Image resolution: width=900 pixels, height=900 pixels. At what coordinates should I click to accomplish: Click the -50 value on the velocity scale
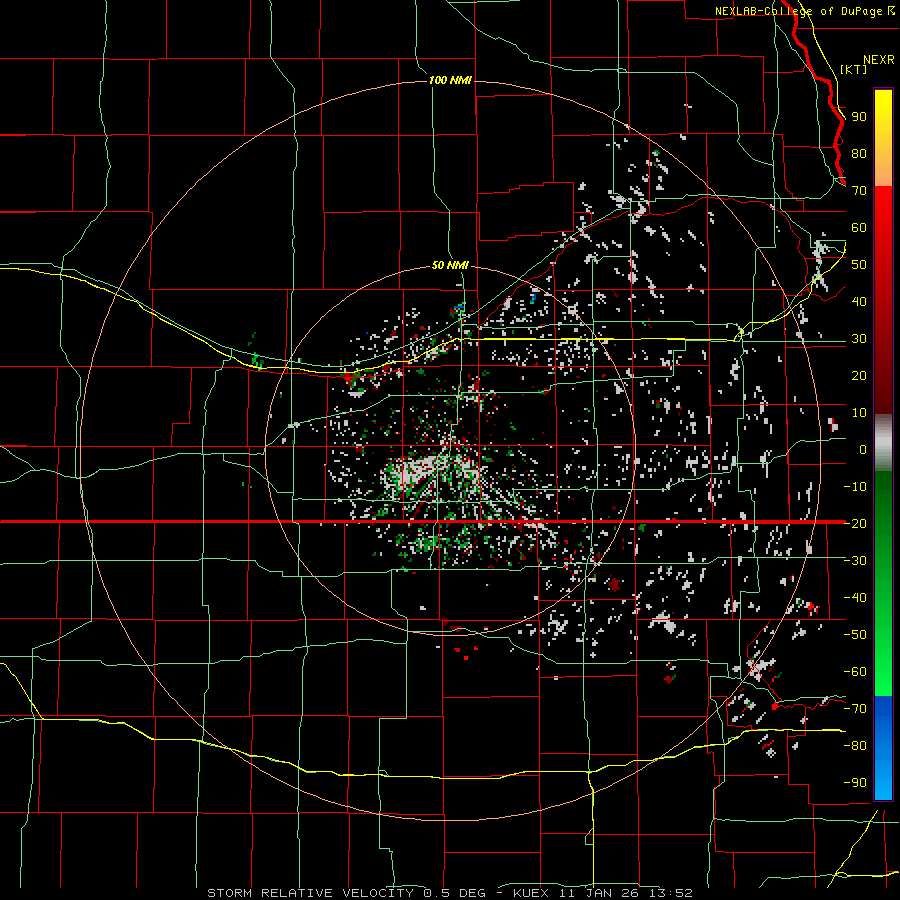[x=855, y=635]
